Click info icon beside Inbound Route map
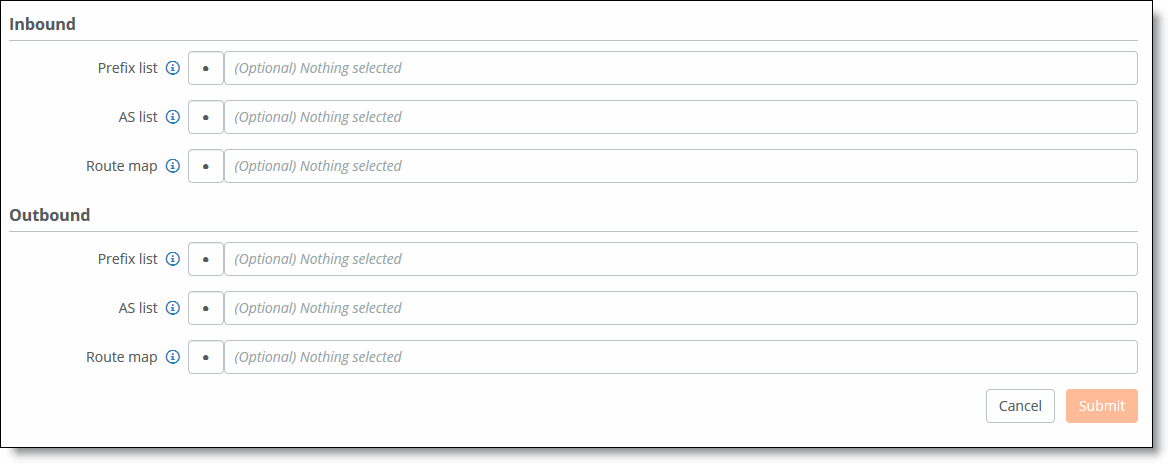1169x464 pixels. coord(172,166)
